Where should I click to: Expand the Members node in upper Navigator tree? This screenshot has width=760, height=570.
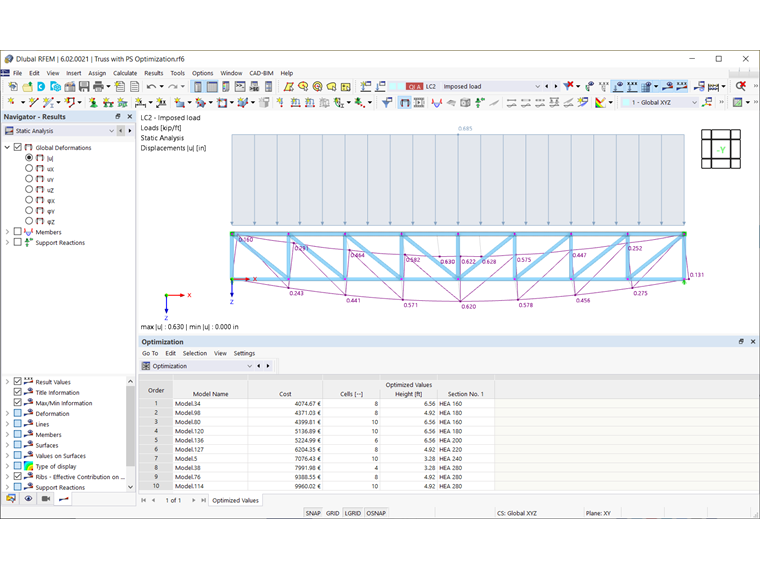point(7,232)
